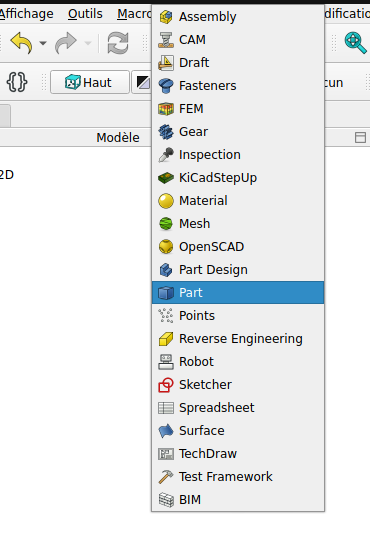Click the black-white draw style icon
Image resolution: width=370 pixels, height=534 pixels.
pyautogui.click(x=143, y=82)
